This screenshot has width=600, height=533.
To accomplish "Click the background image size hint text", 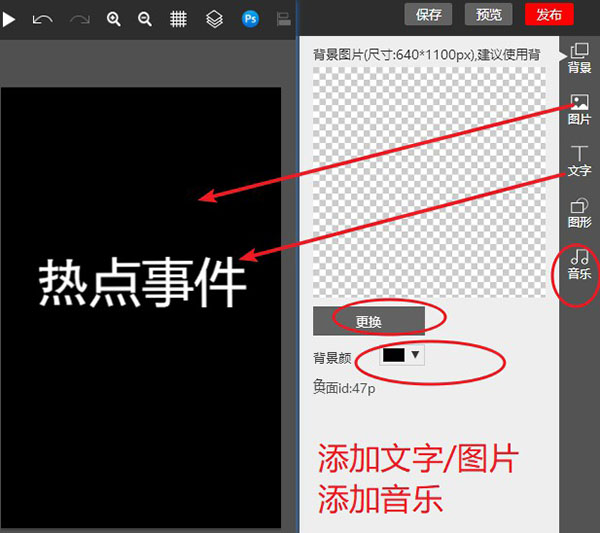I will [427, 55].
